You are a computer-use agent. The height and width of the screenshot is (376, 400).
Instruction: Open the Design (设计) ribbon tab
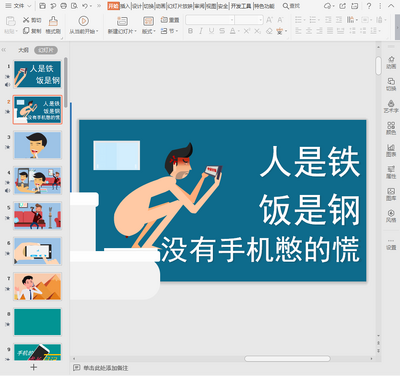point(137,6)
